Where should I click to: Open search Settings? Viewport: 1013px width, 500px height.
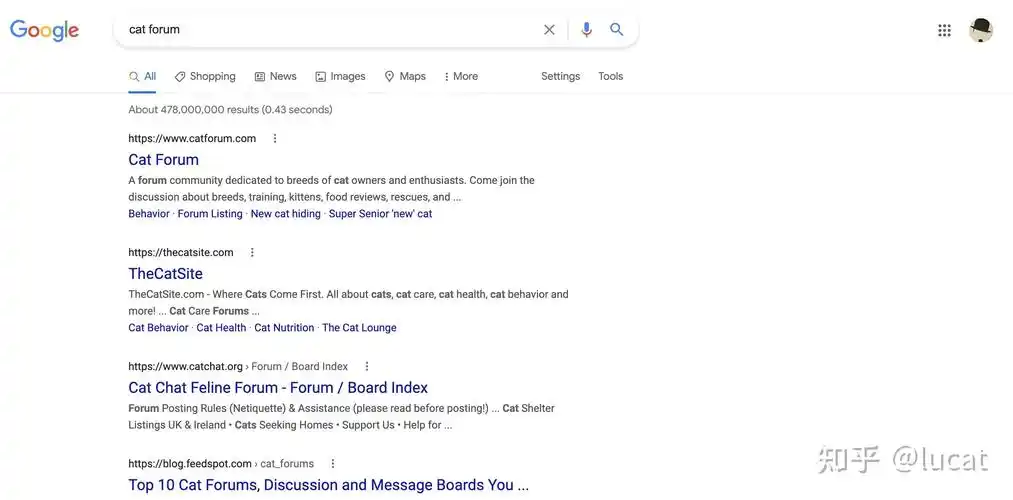[560, 77]
